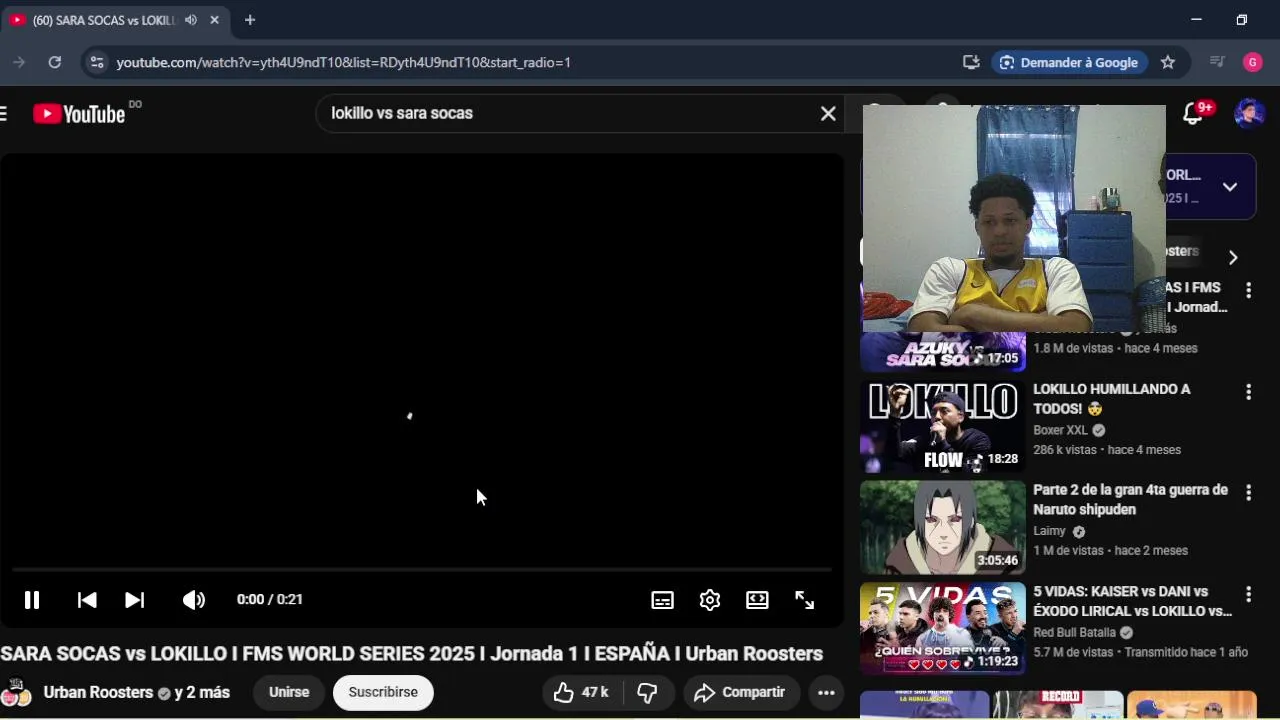
Task: Minimize the Chrome window
Action: point(1196,20)
